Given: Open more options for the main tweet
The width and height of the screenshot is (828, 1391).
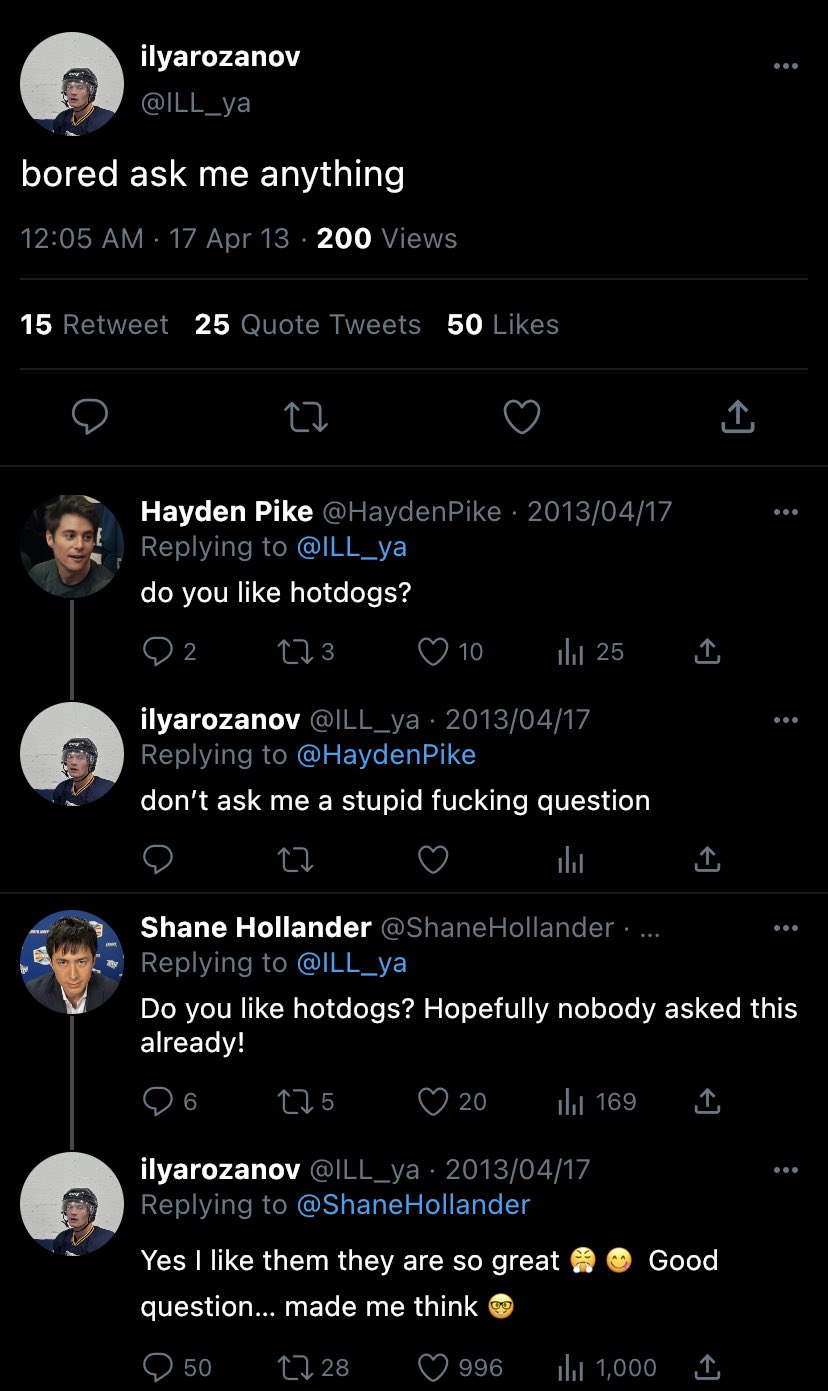Looking at the screenshot, I should [786, 66].
